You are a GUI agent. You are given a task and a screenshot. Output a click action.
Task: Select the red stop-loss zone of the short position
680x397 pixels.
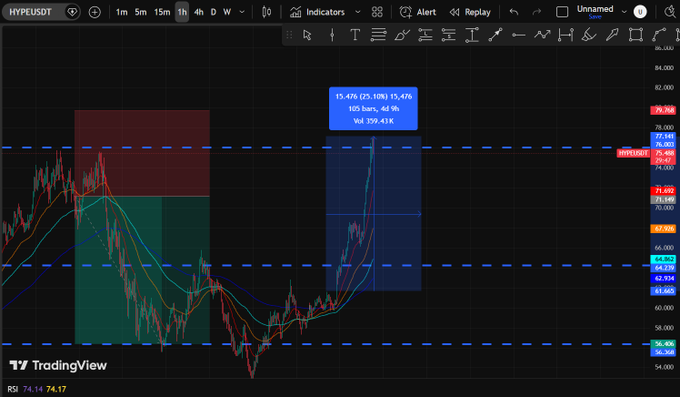coord(142,153)
